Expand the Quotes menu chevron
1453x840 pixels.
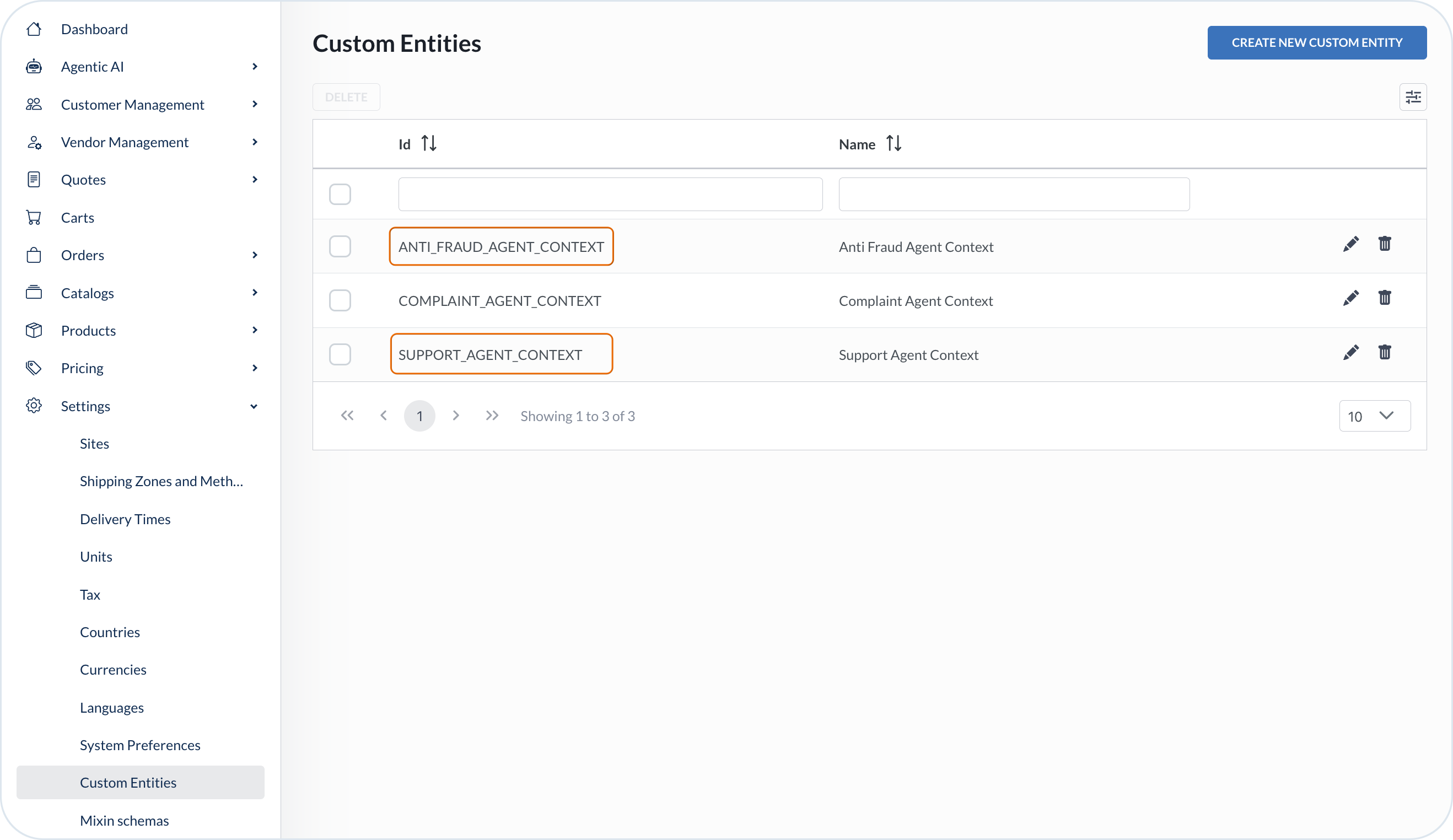255,179
